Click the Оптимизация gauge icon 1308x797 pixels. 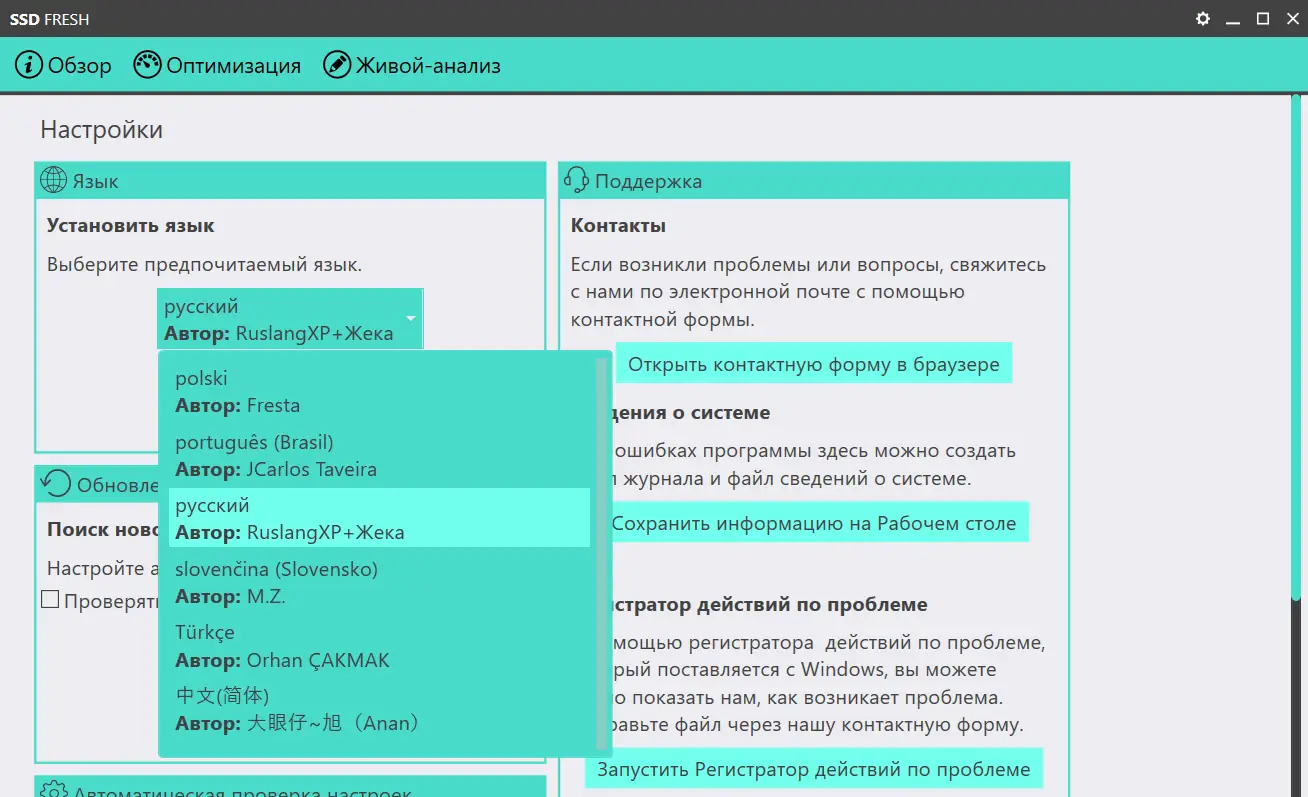point(146,64)
